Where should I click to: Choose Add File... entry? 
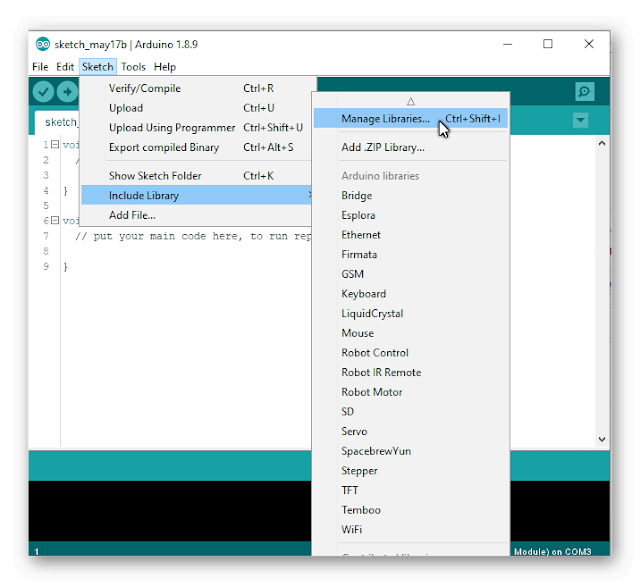(198, 215)
